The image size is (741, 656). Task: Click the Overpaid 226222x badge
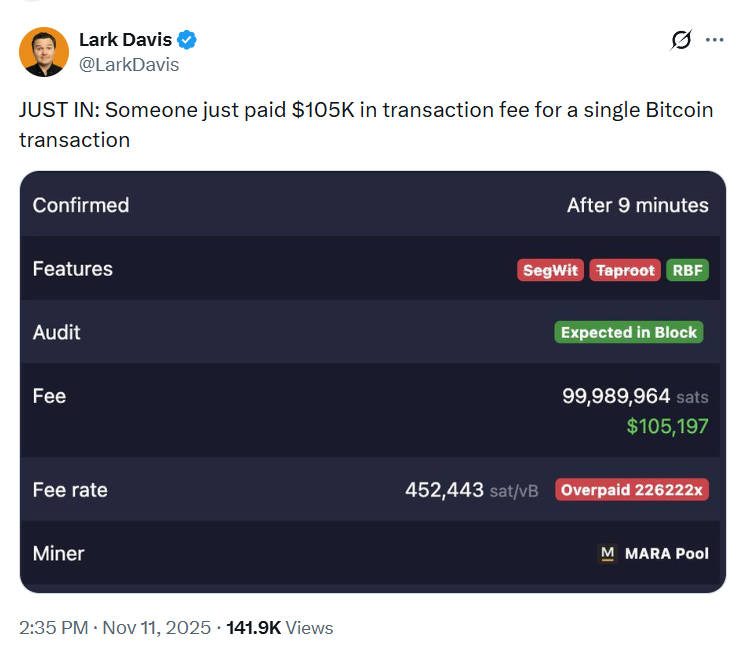pyautogui.click(x=632, y=490)
